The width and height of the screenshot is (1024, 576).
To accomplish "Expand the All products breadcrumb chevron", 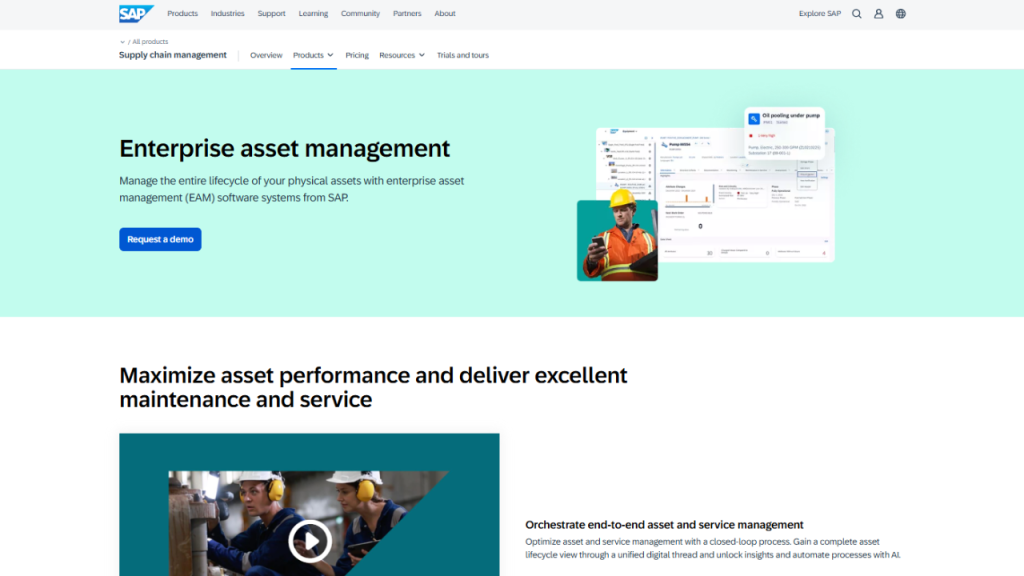I will [123, 42].
